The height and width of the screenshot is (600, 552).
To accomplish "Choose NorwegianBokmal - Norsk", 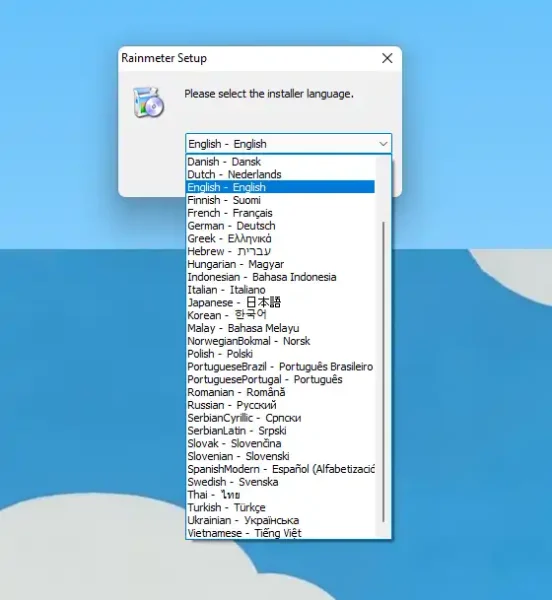I will 280,341.
